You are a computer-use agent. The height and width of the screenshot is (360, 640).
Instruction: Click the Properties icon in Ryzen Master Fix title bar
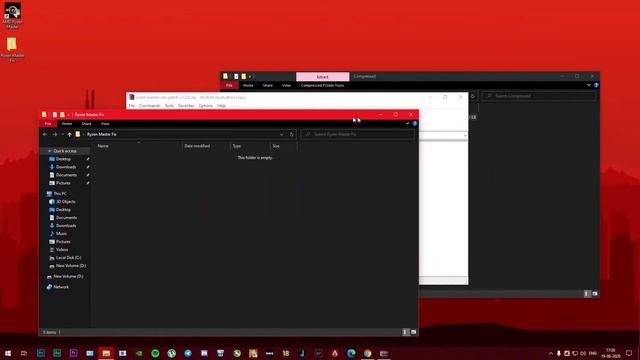pyautogui.click(x=55, y=115)
